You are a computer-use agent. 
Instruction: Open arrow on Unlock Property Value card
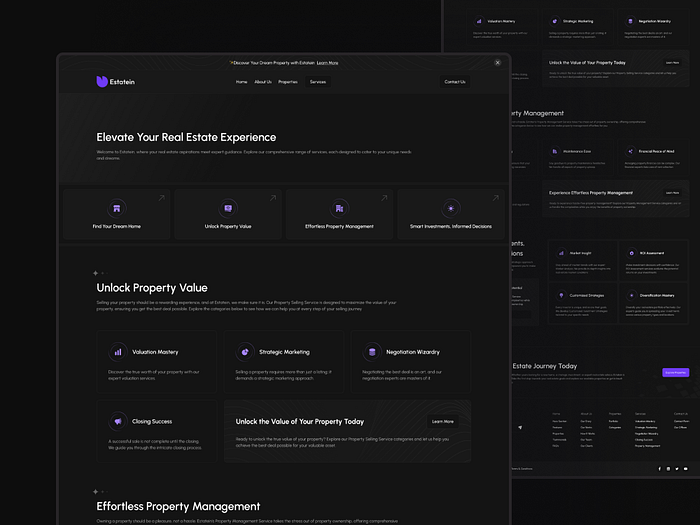[x=273, y=198]
